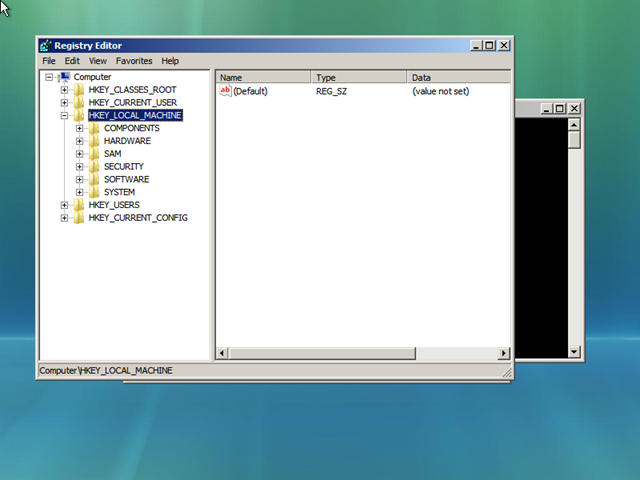This screenshot has height=480, width=640.
Task: Click the Registry Editor resize grip
Action: click(507, 372)
